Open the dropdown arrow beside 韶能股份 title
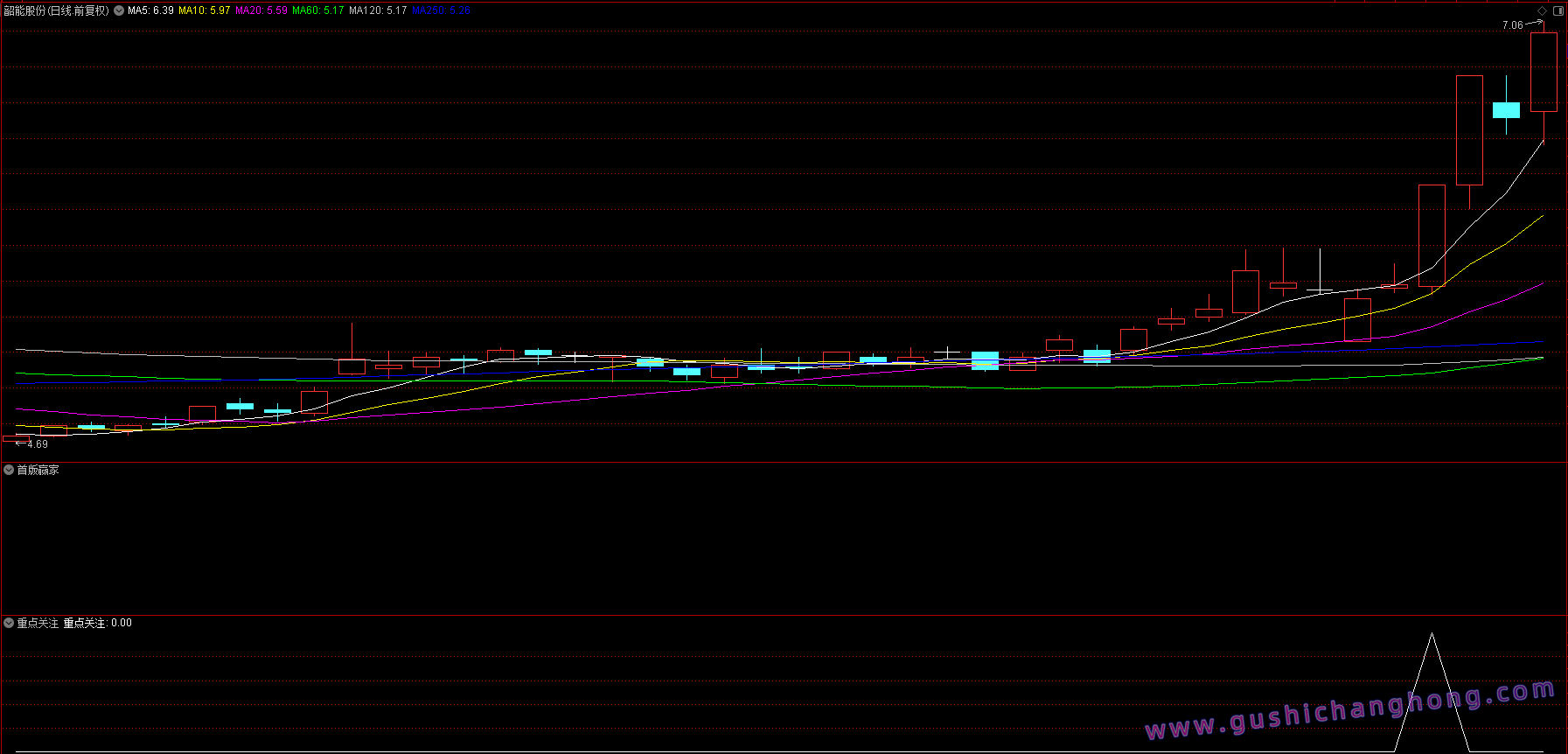Viewport: 1568px width, 754px height. point(119,10)
